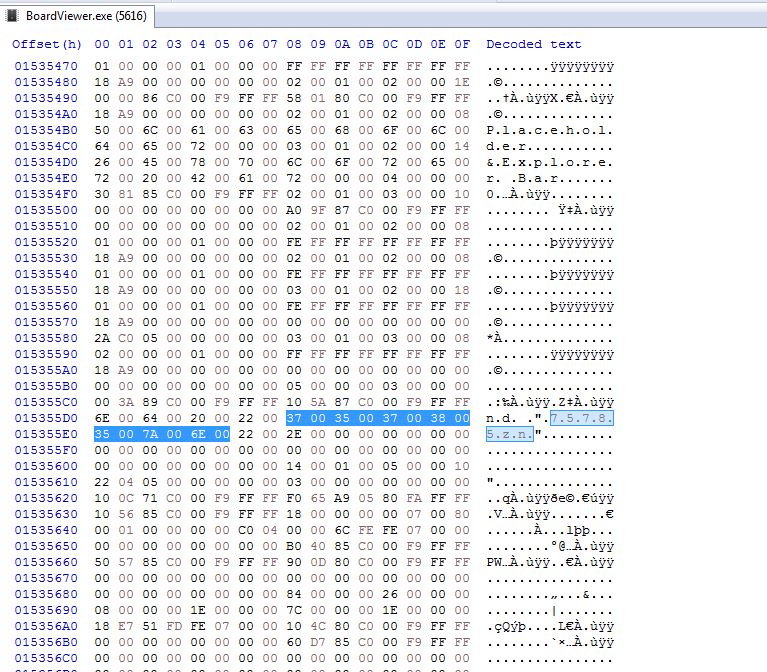Click byte 84 in row 01535680
Image resolution: width=767 pixels, height=672 pixels.
[294, 595]
